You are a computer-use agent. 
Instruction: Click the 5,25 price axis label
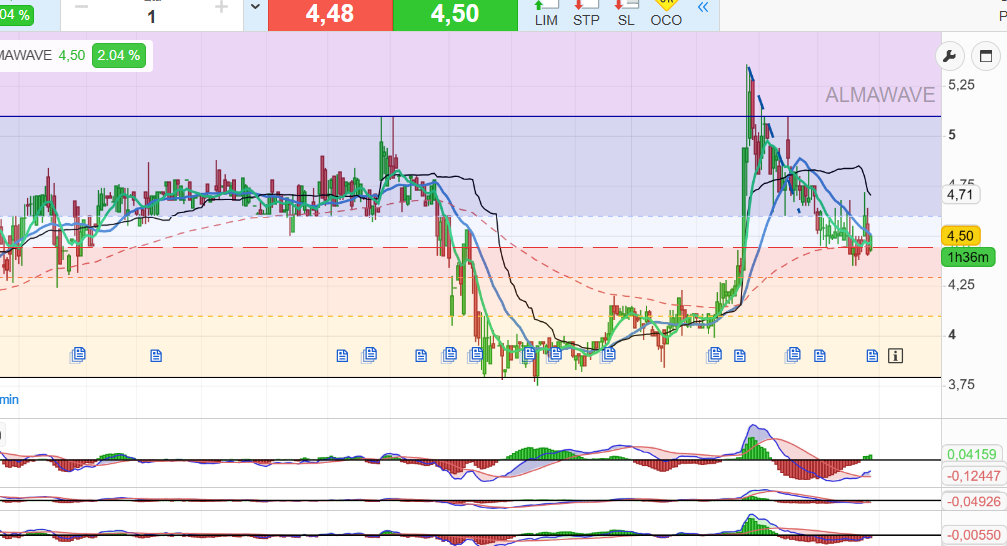[x=961, y=85]
